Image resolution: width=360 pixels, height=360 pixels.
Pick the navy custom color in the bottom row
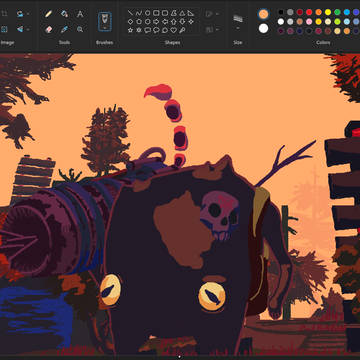tap(300, 31)
